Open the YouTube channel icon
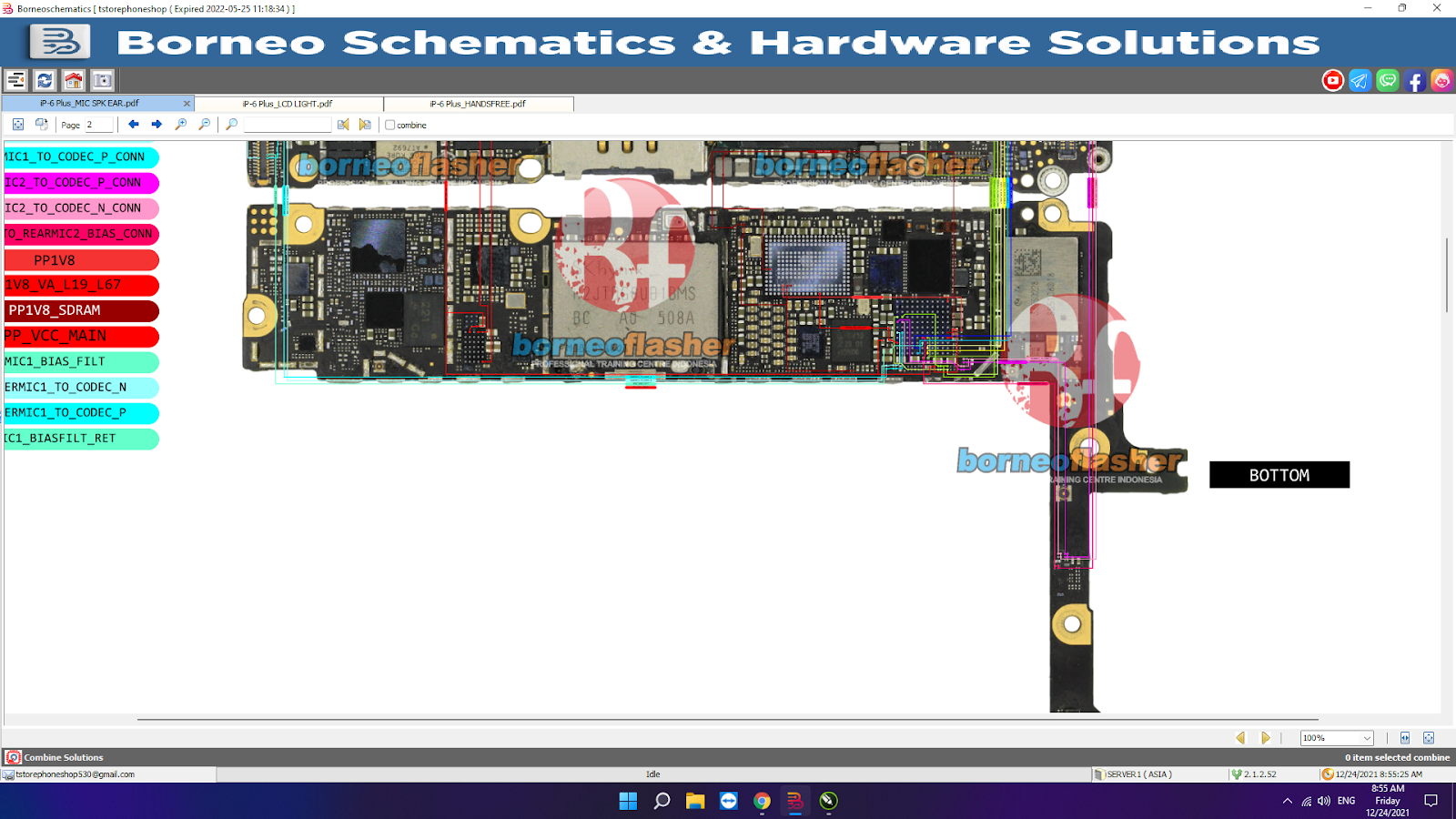1456x819 pixels. 1333,80
